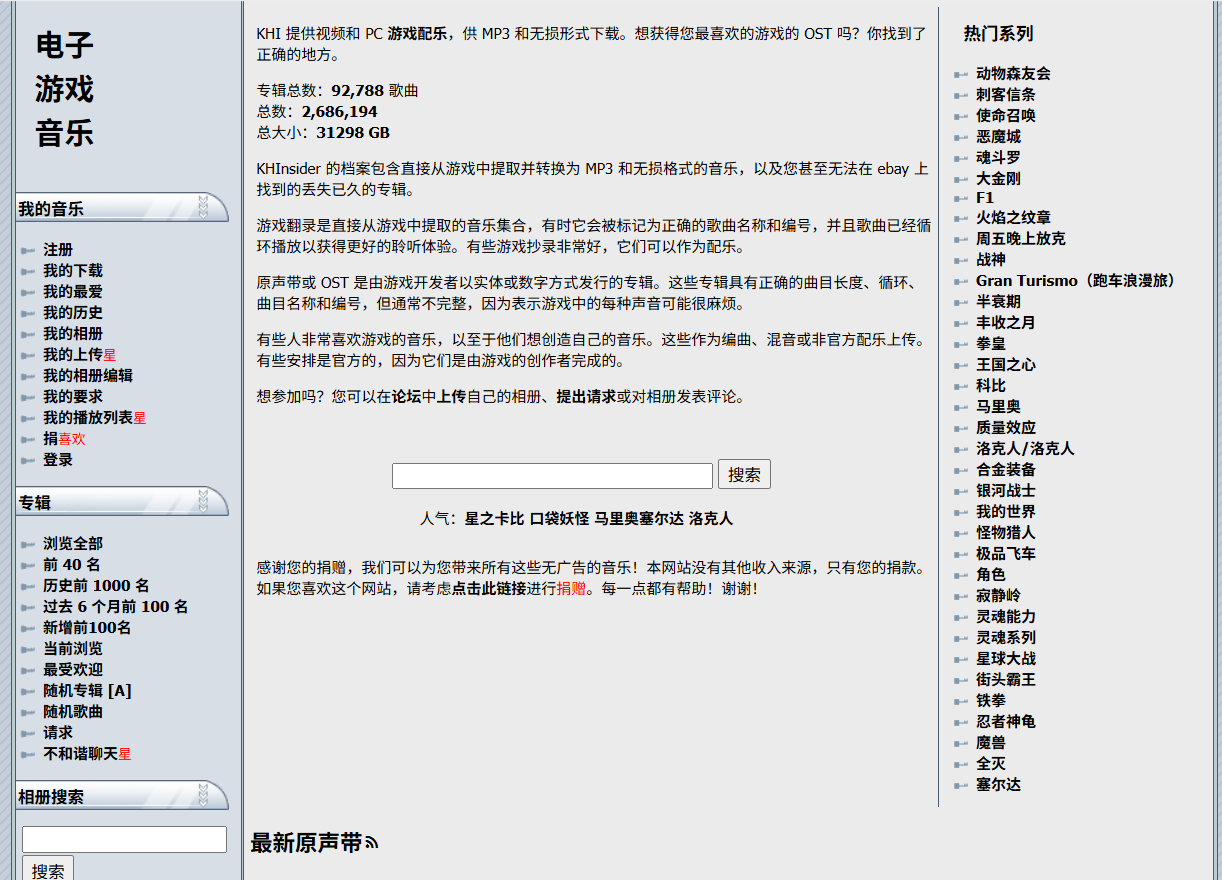
Task: Collapse the 我的音乐 panel using its chevron
Action: pyautogui.click(x=203, y=208)
